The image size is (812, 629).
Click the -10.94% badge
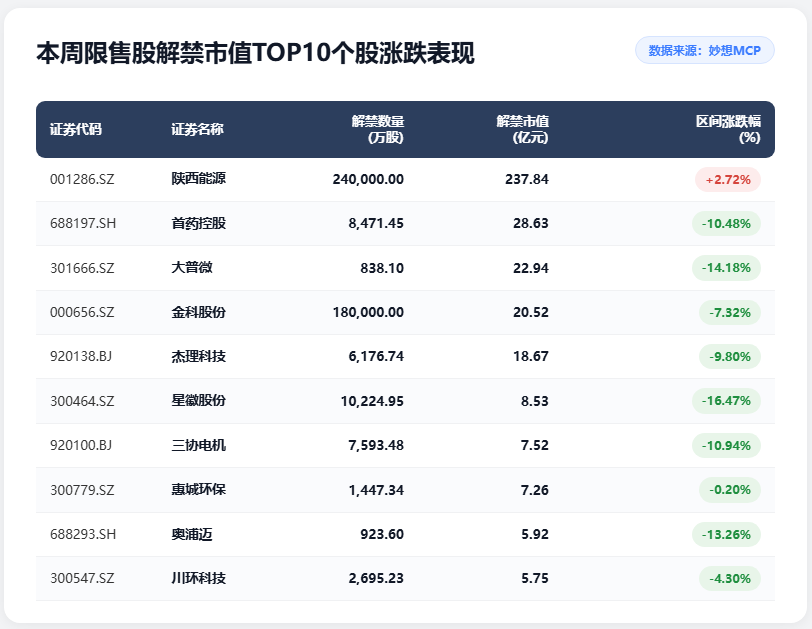coord(726,446)
